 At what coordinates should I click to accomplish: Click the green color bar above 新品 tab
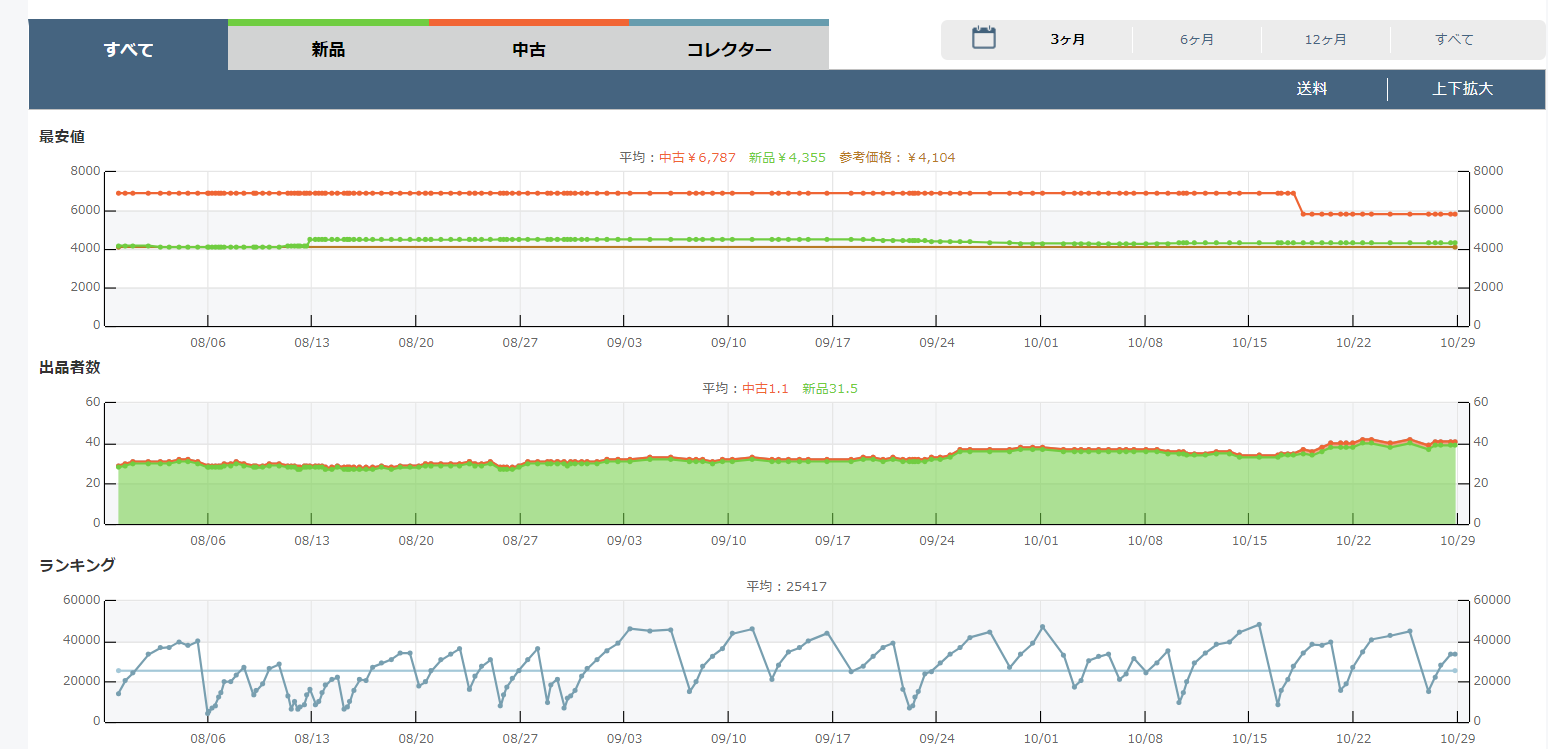click(328, 22)
